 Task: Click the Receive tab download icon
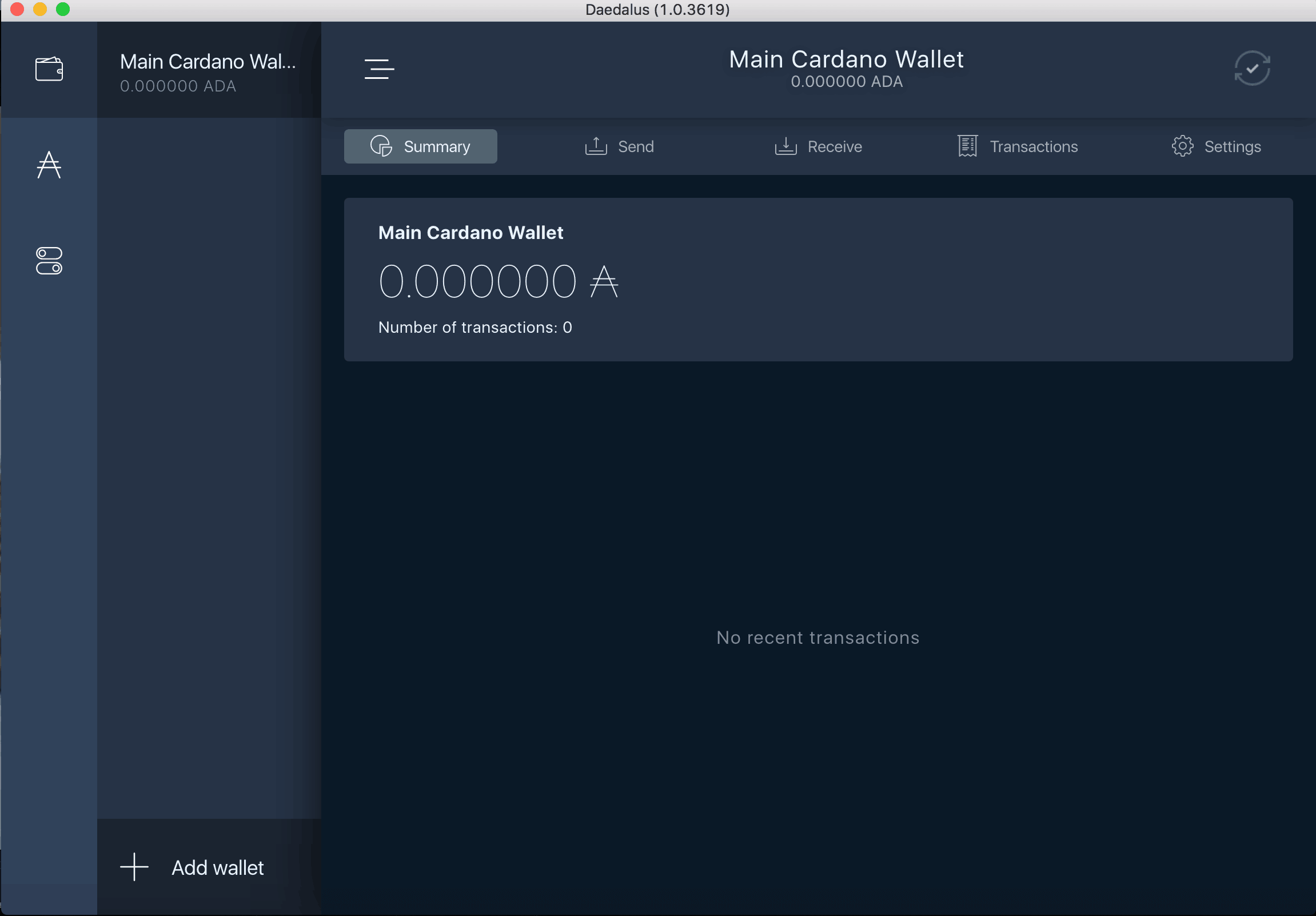coord(786,146)
